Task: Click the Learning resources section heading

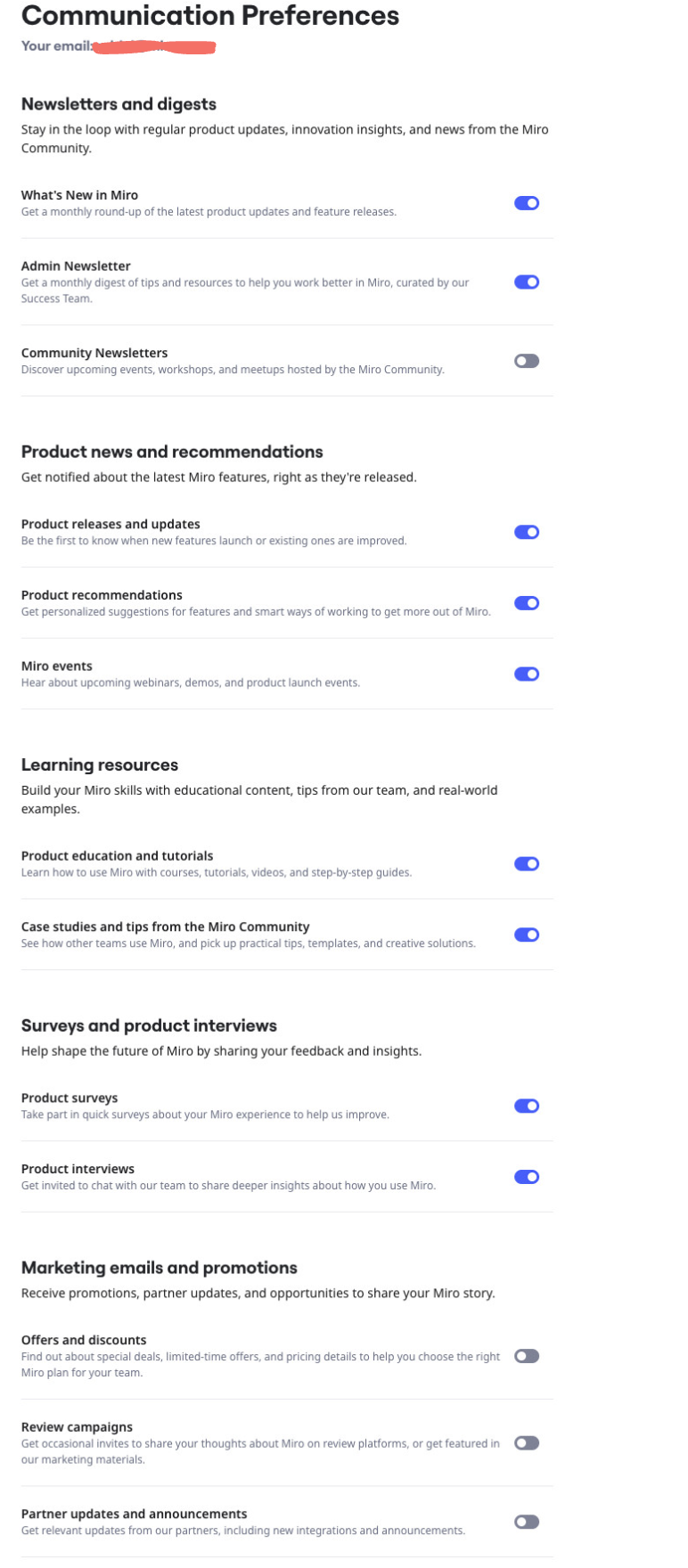Action: coord(100,764)
